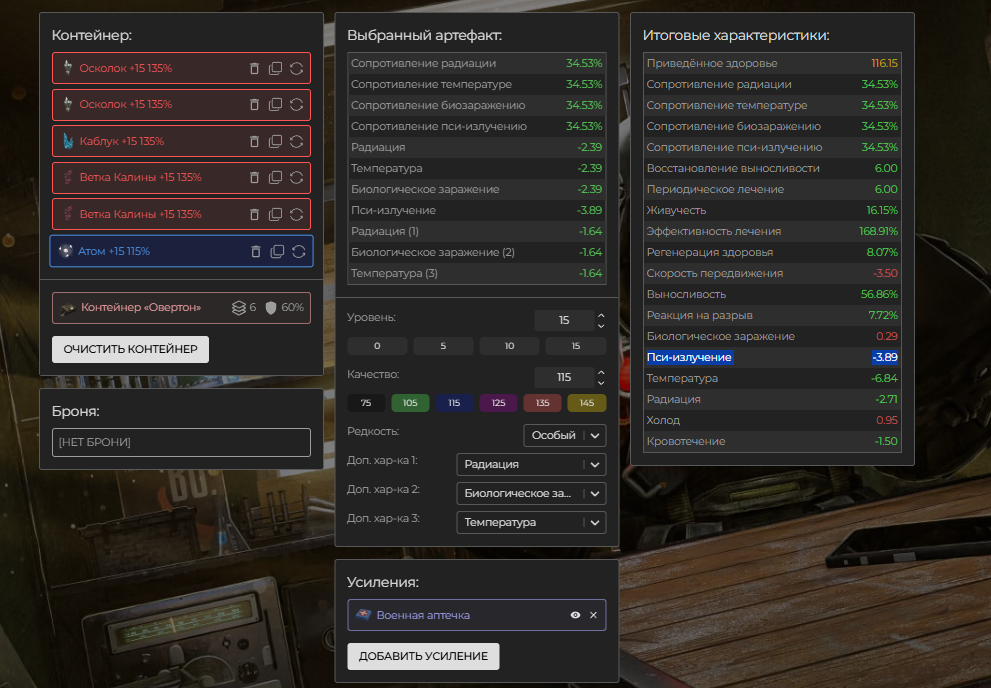The height and width of the screenshot is (688, 991).
Task: Select the Военная аптечка boost entry
Action: pos(477,615)
